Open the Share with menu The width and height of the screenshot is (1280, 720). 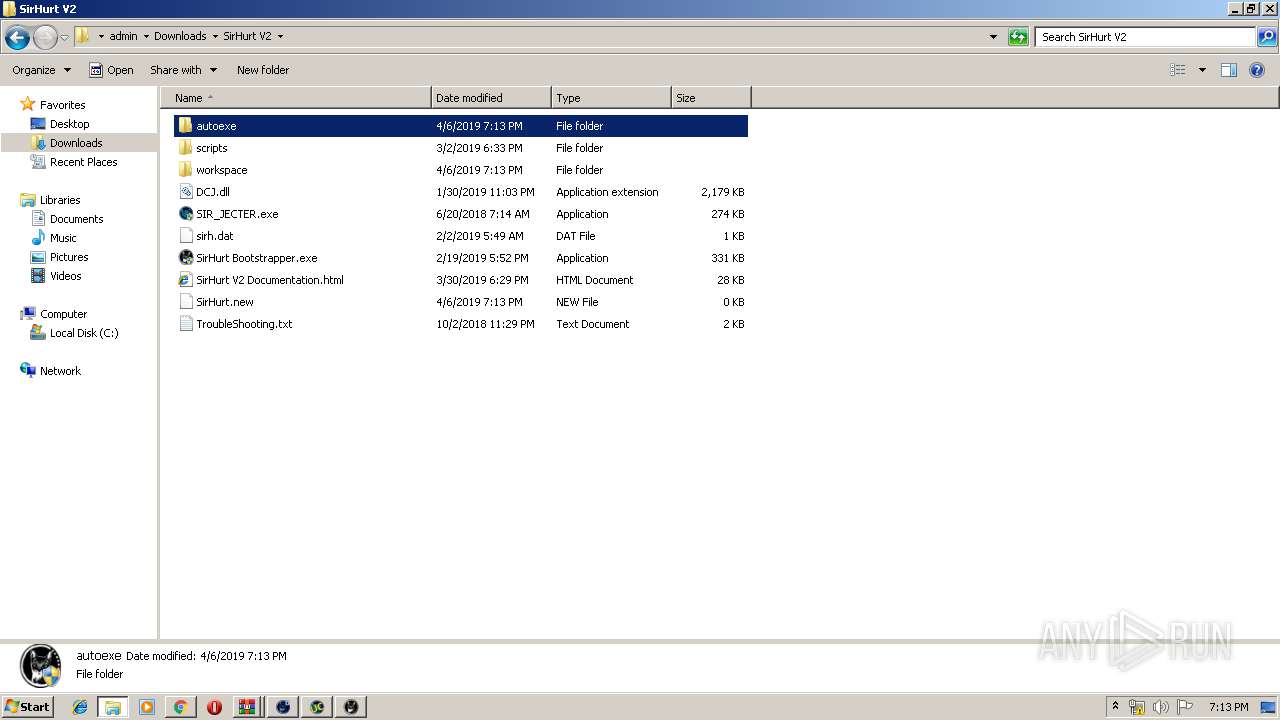pyautogui.click(x=183, y=70)
